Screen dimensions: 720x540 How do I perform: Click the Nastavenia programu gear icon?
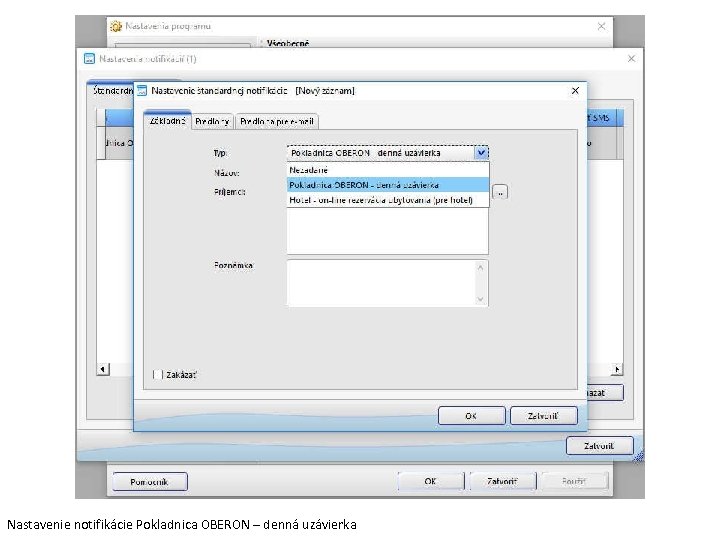pyautogui.click(x=116, y=27)
